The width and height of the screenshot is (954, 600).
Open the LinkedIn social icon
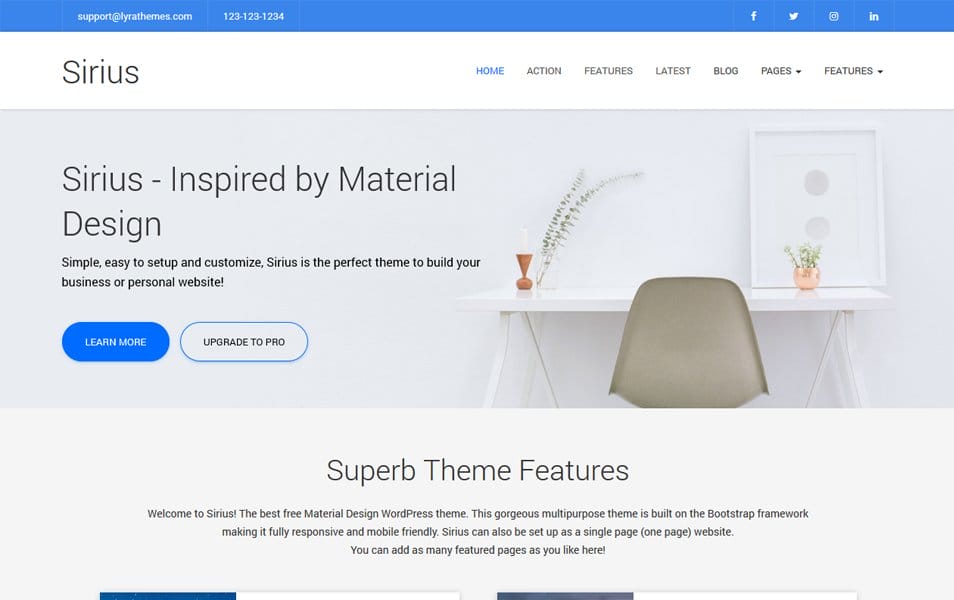pos(873,16)
